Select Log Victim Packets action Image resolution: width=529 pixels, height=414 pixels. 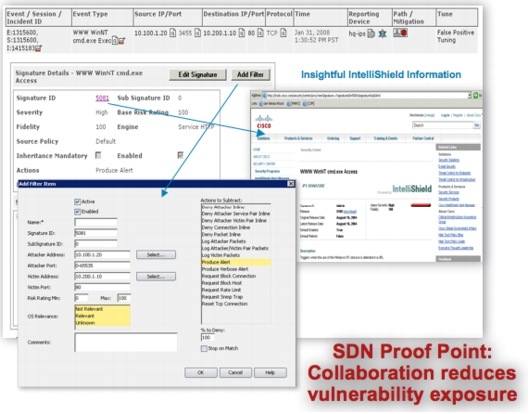click(x=236, y=255)
